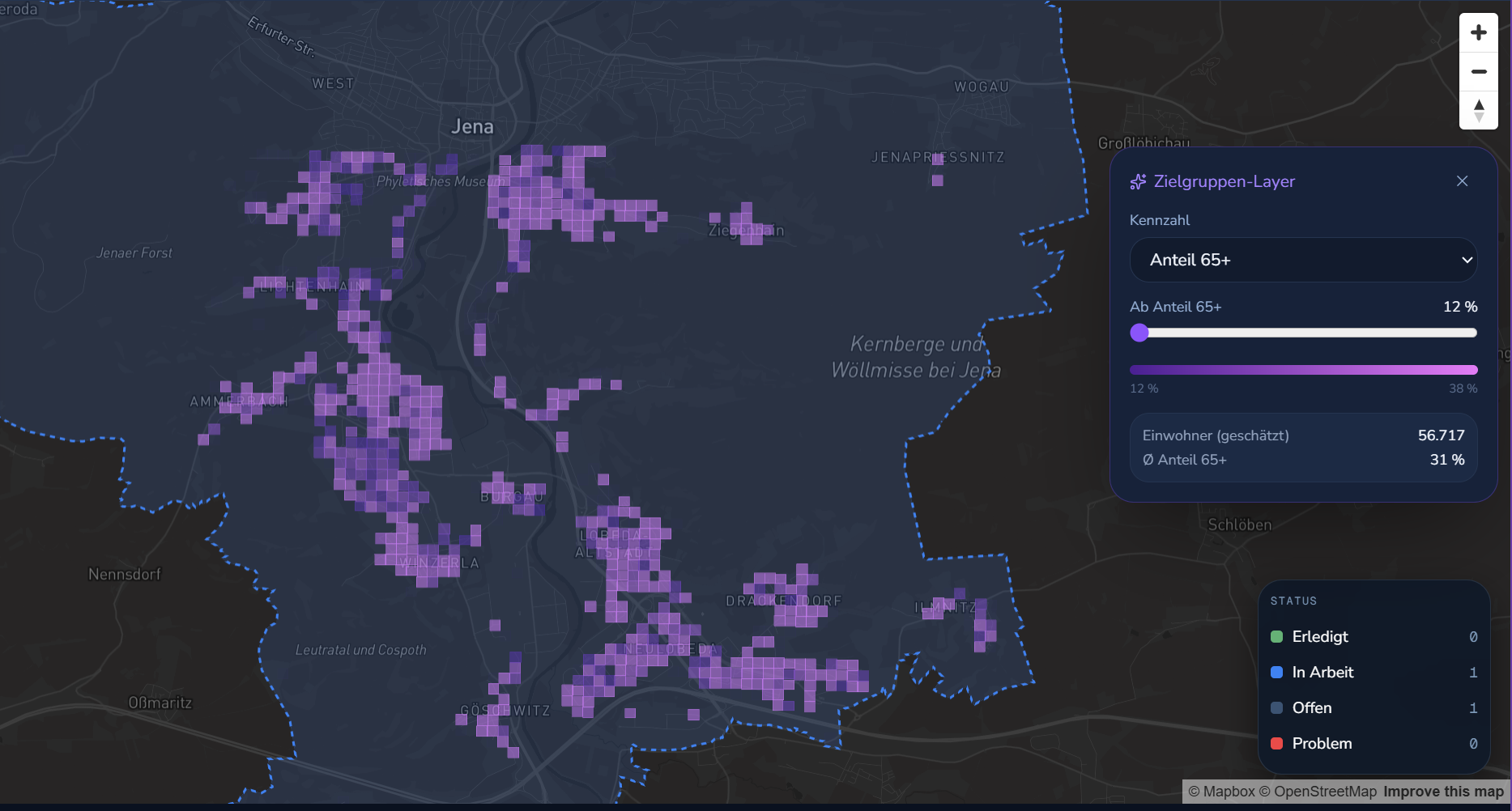This screenshot has height=811, width=1512.
Task: Close the Zielgruppen-Layer panel
Action: (1462, 181)
